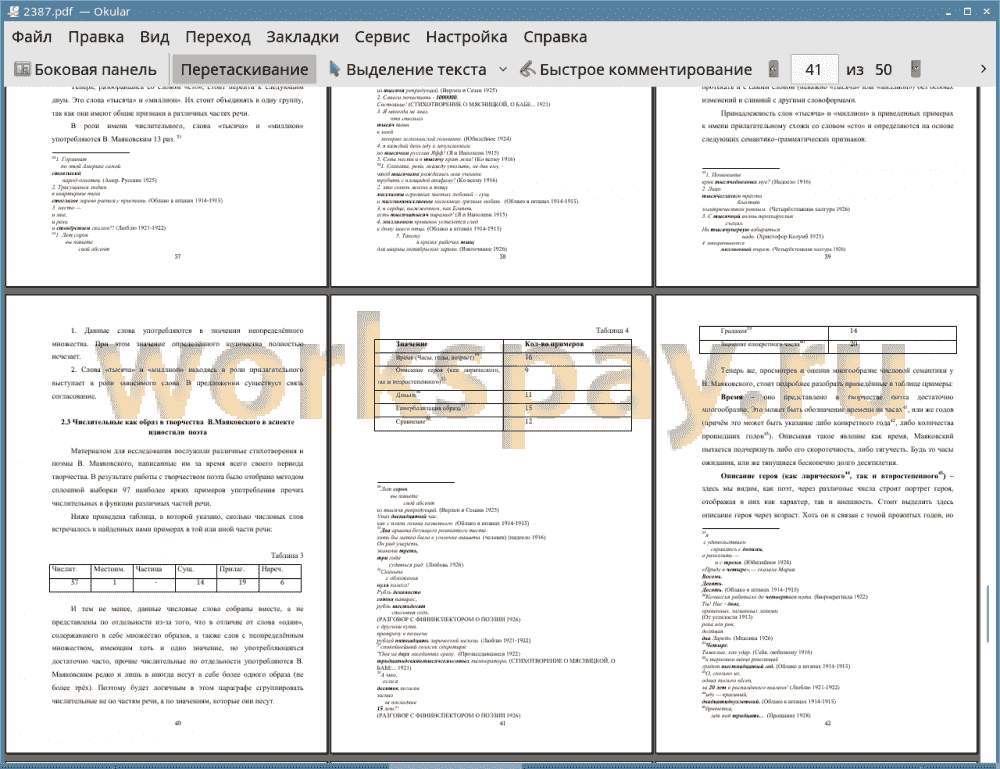Open the Файл menu
The image size is (1000, 769).
pyautogui.click(x=32, y=37)
